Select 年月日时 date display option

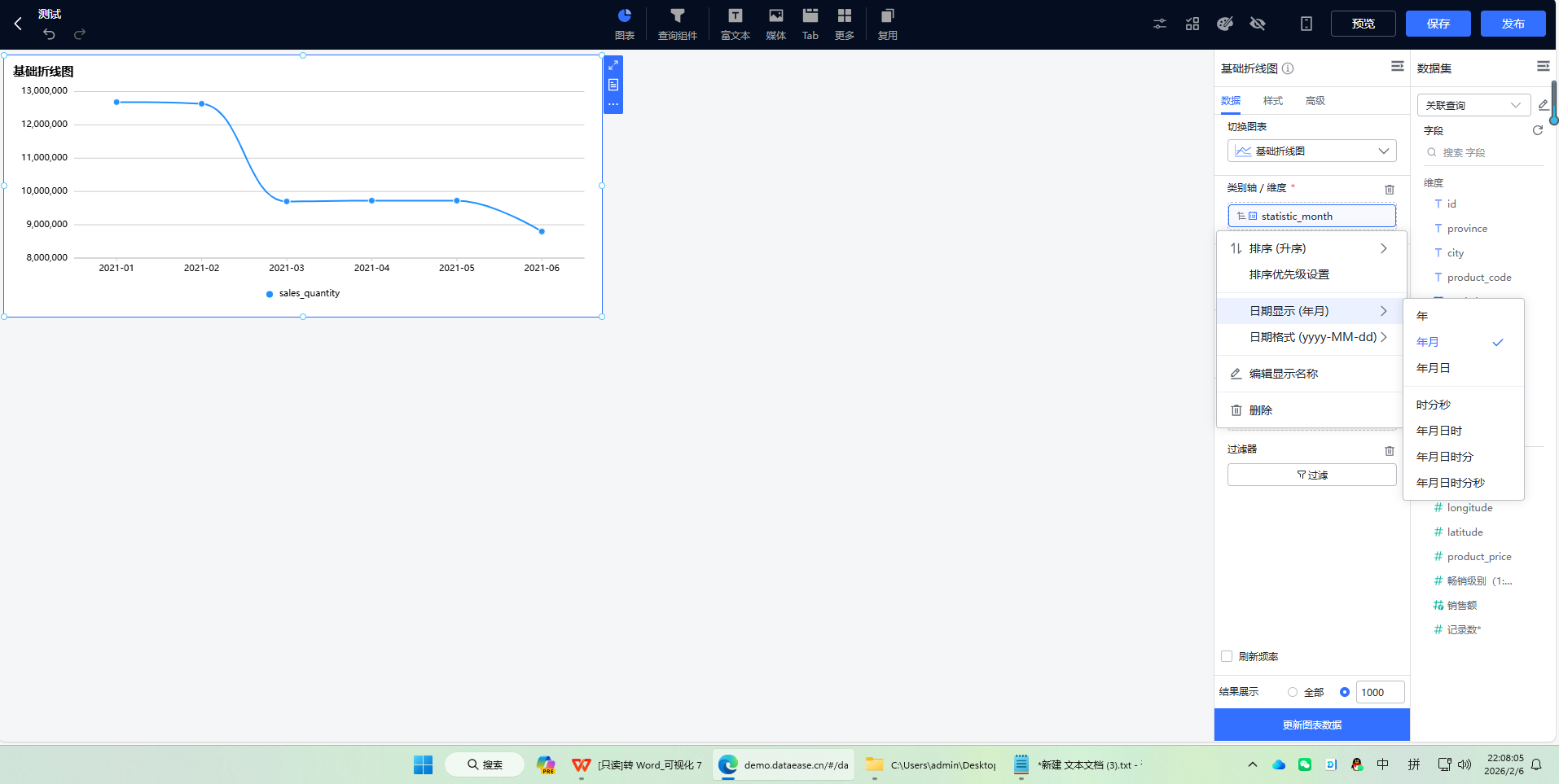point(1464,431)
